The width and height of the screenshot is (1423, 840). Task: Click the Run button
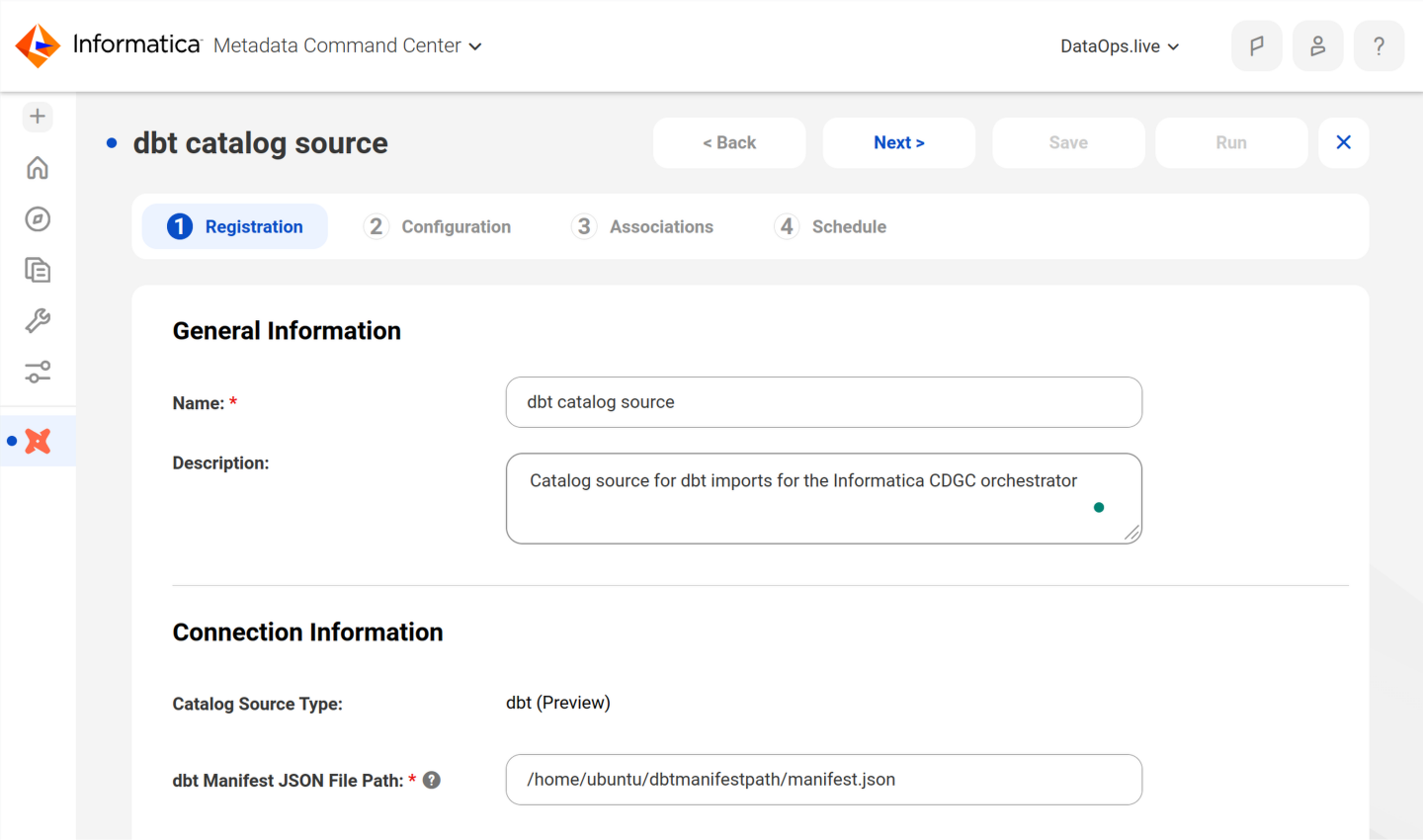(x=1231, y=142)
